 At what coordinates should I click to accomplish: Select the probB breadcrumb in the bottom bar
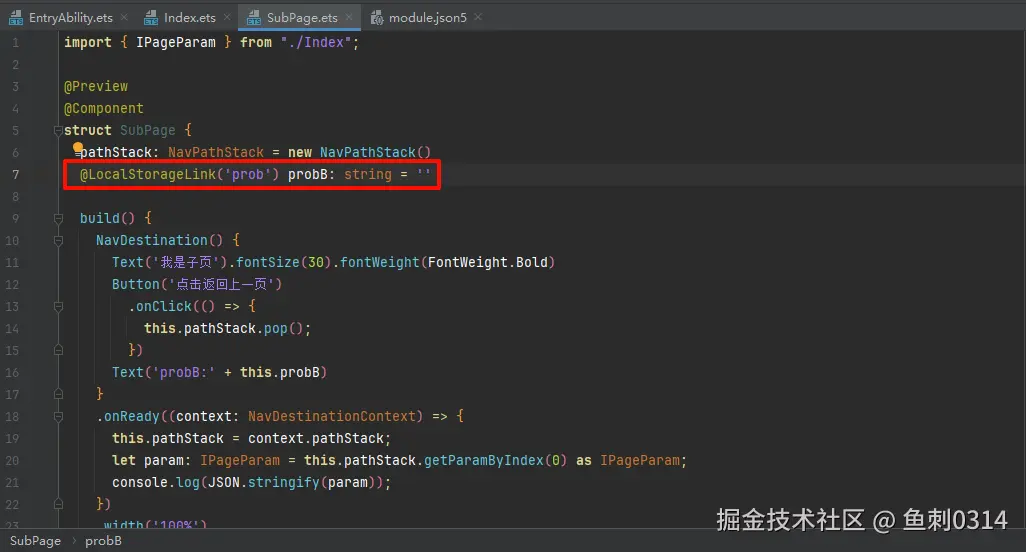pos(103,541)
